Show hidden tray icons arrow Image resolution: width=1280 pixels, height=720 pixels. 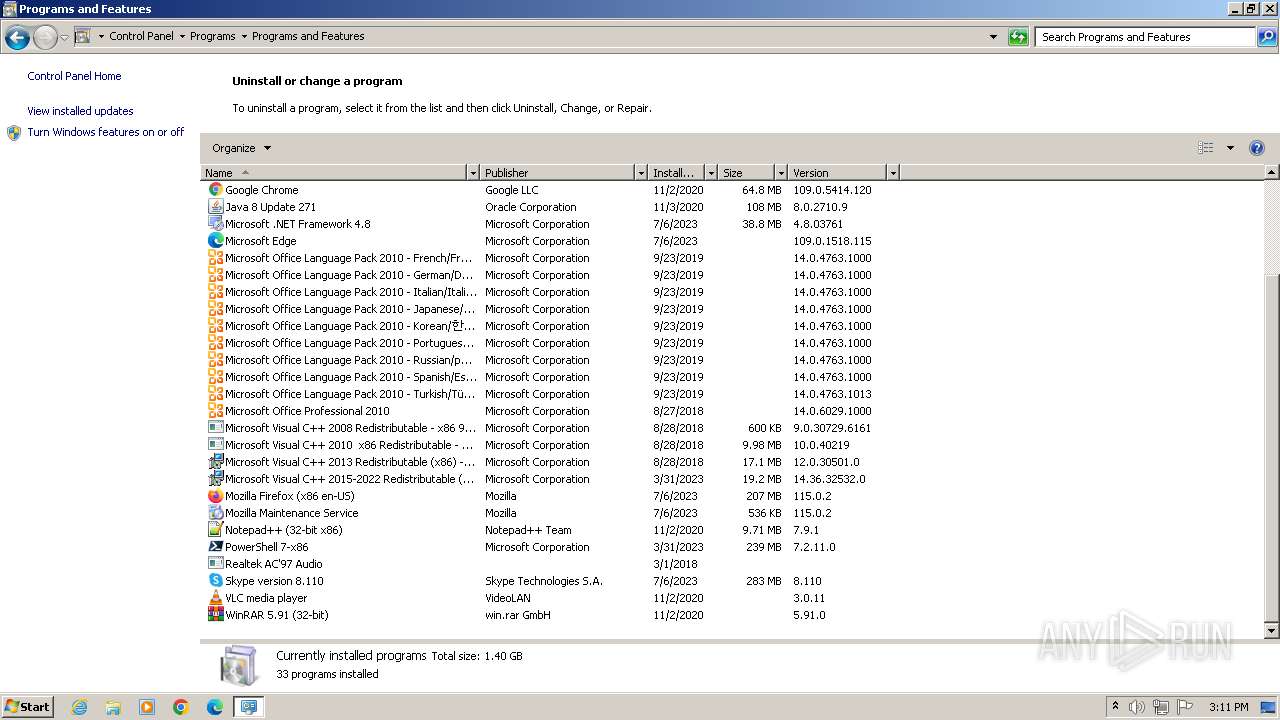click(1115, 707)
